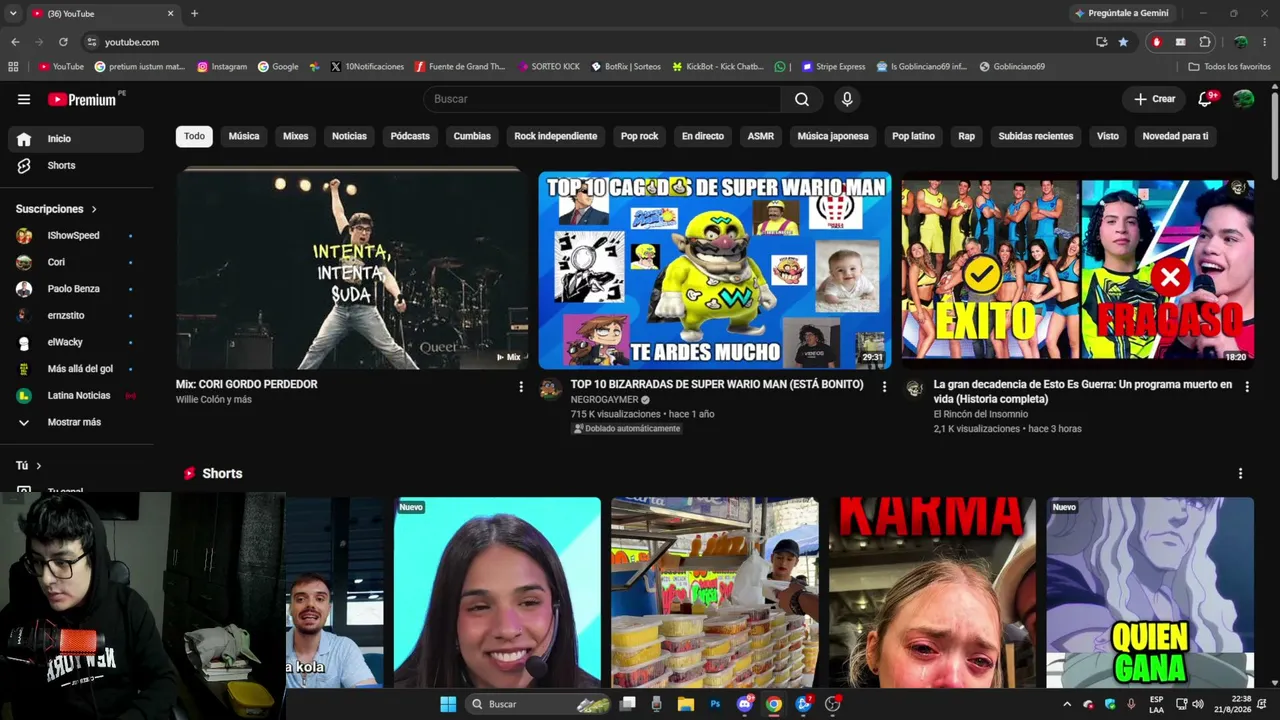Filter feed by Mixes
Screen dimensions: 1280x720
[295, 136]
